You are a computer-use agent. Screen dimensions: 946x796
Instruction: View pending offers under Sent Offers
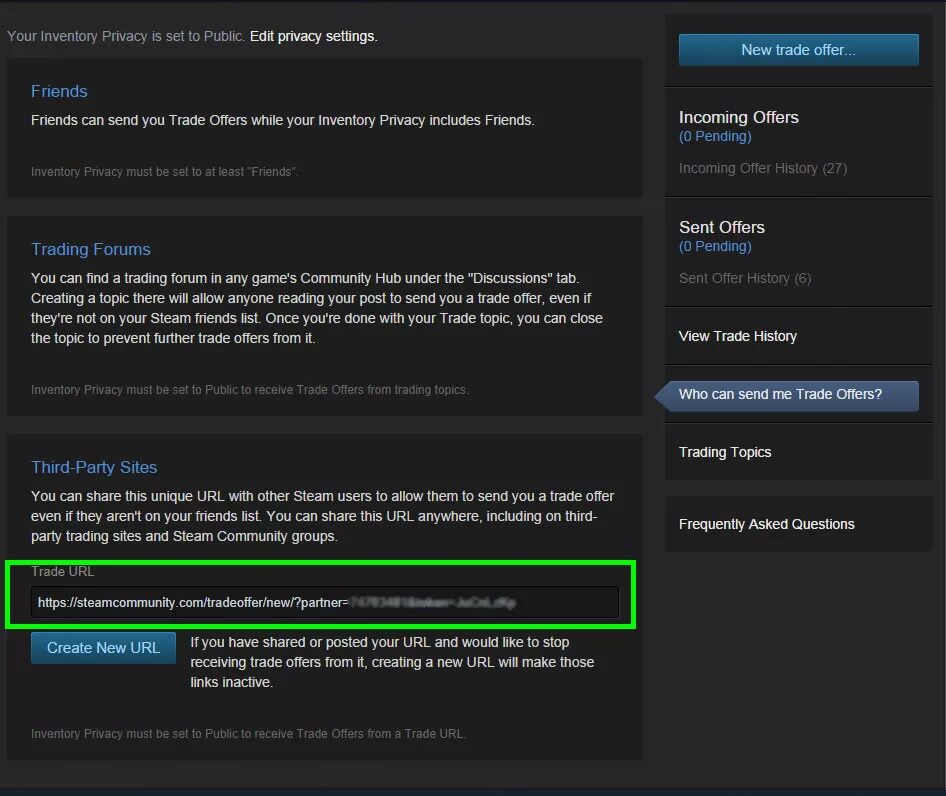point(715,246)
